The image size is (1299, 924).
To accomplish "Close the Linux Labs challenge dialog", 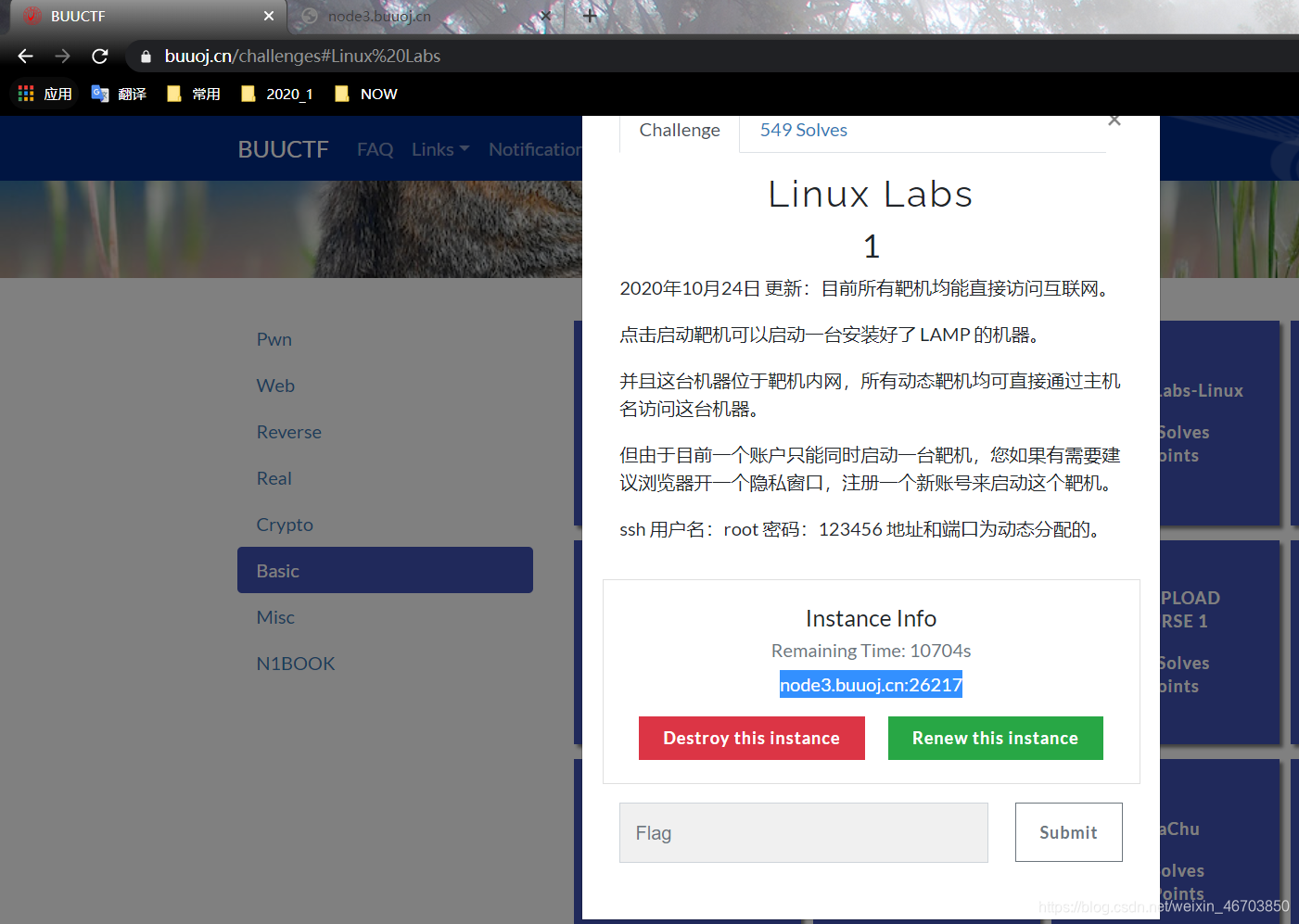I will click(1114, 120).
